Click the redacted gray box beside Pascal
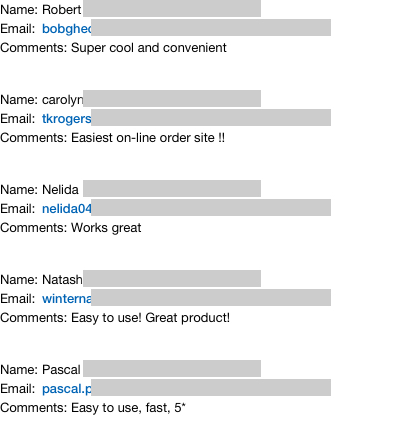The height and width of the screenshot is (440, 400). 172,368
